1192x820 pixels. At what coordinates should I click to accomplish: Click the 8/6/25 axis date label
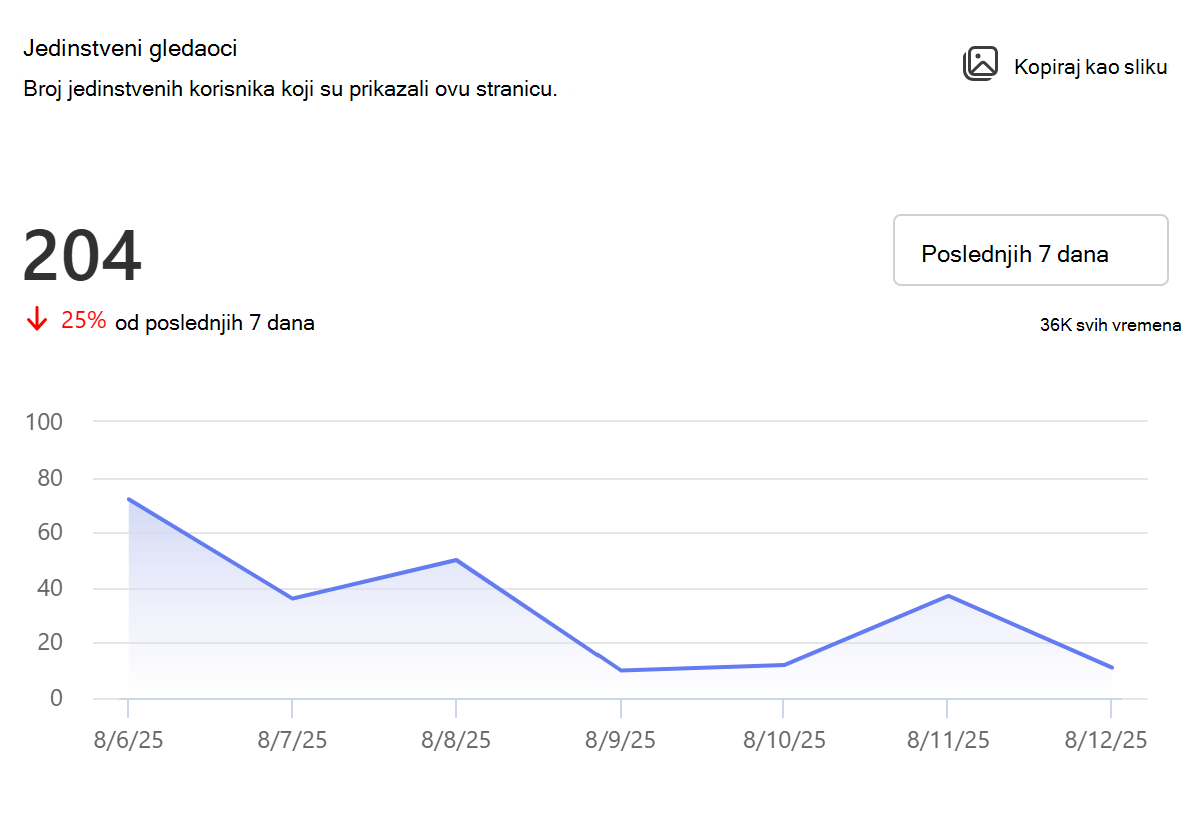click(128, 740)
